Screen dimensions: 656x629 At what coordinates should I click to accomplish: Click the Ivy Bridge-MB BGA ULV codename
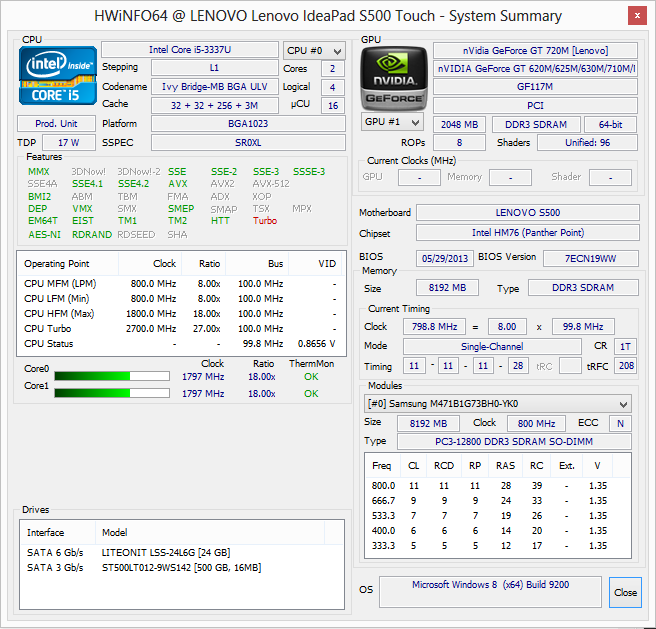click(x=215, y=87)
